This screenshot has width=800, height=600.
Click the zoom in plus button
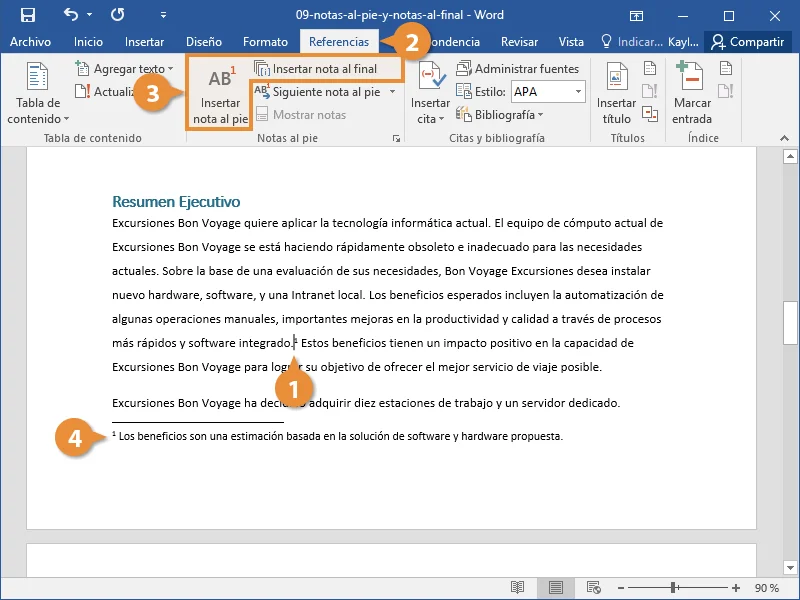[736, 588]
